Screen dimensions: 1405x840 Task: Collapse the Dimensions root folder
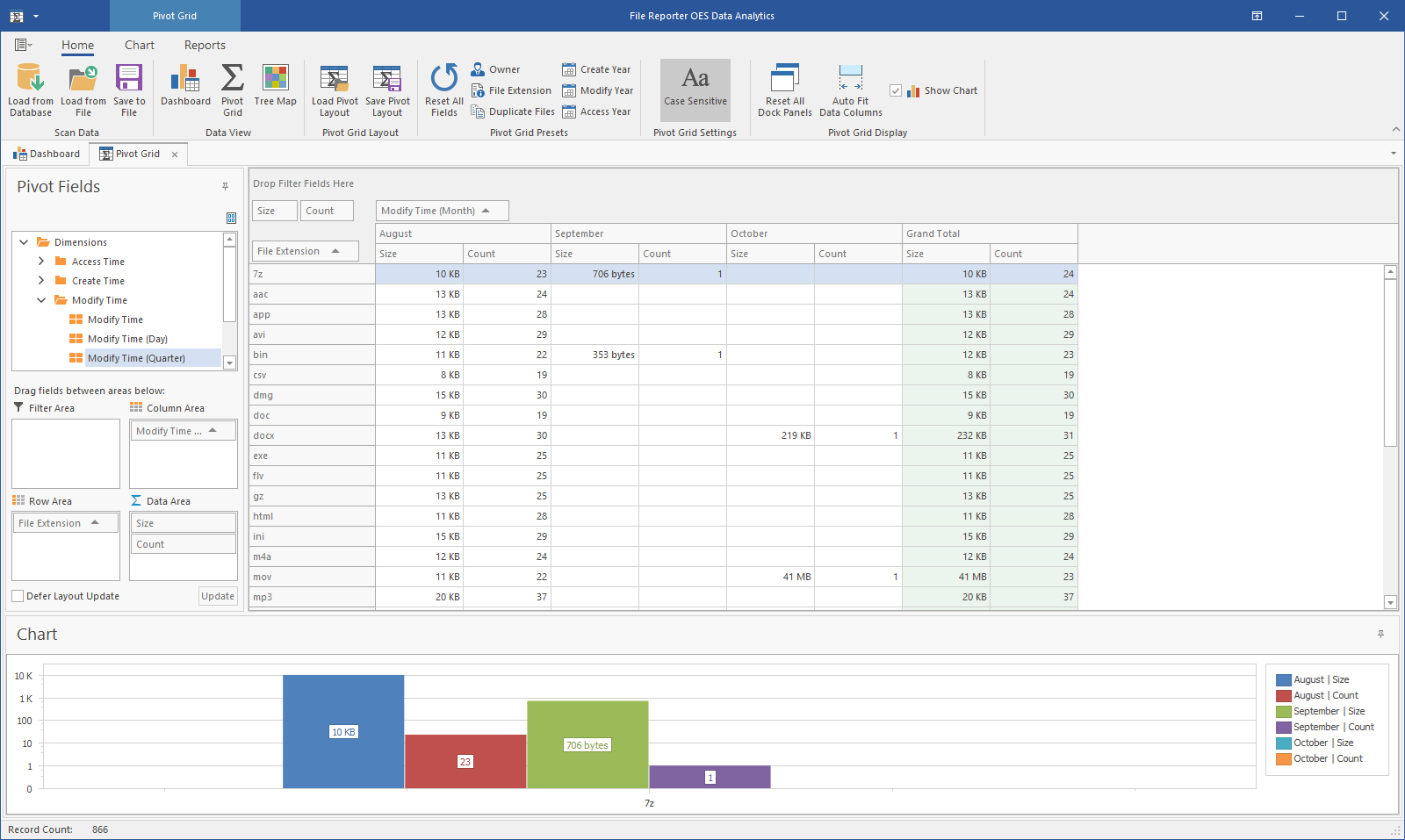[x=24, y=242]
